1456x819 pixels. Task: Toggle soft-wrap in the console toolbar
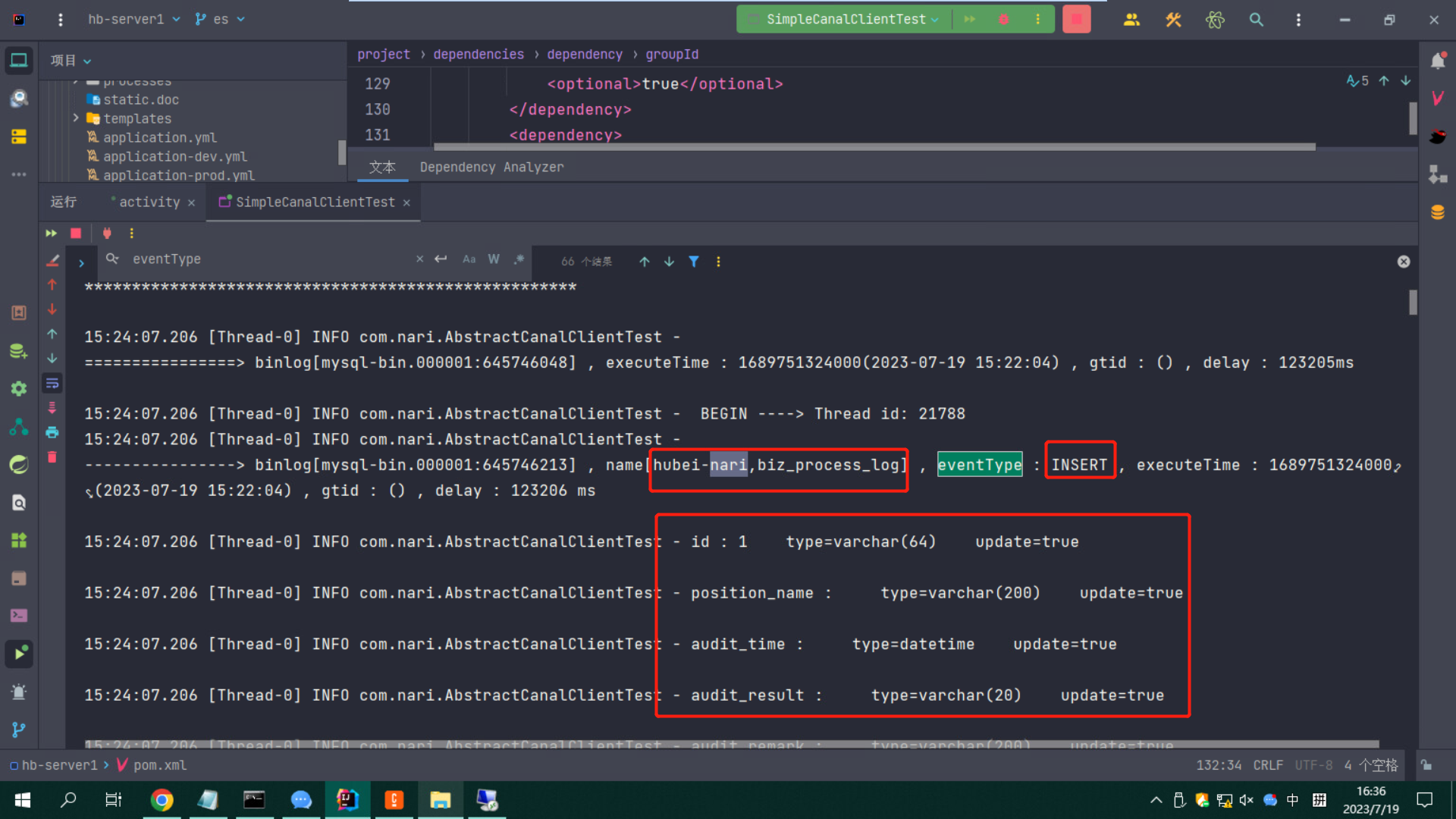(x=52, y=383)
